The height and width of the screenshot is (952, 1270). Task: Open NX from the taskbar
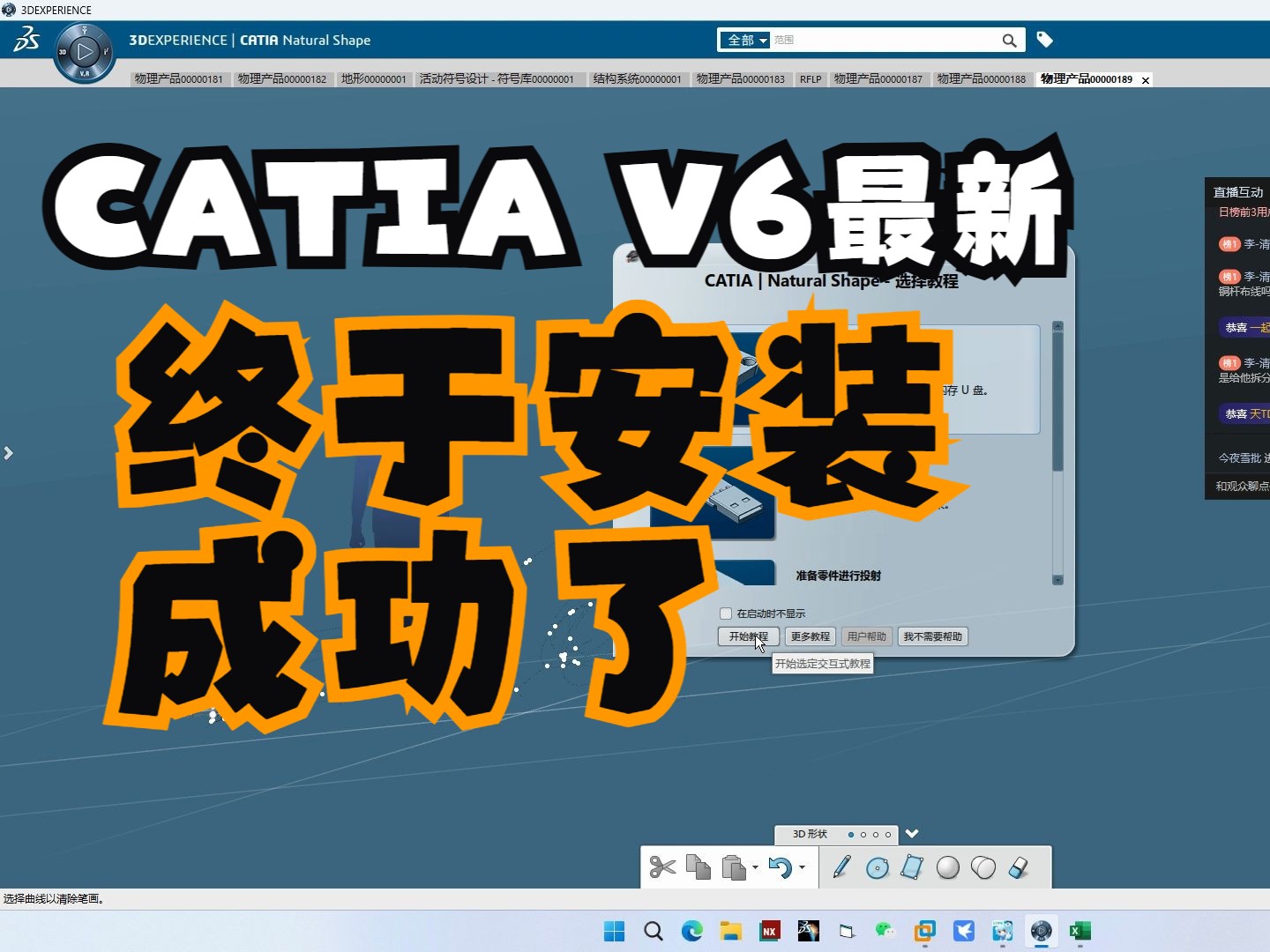(769, 931)
